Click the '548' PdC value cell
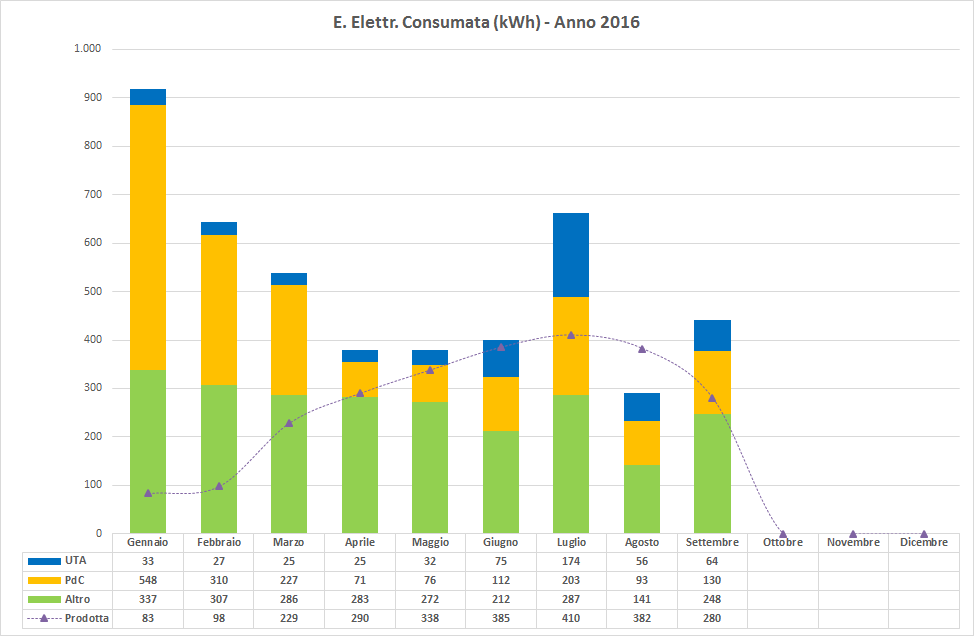 [x=148, y=580]
